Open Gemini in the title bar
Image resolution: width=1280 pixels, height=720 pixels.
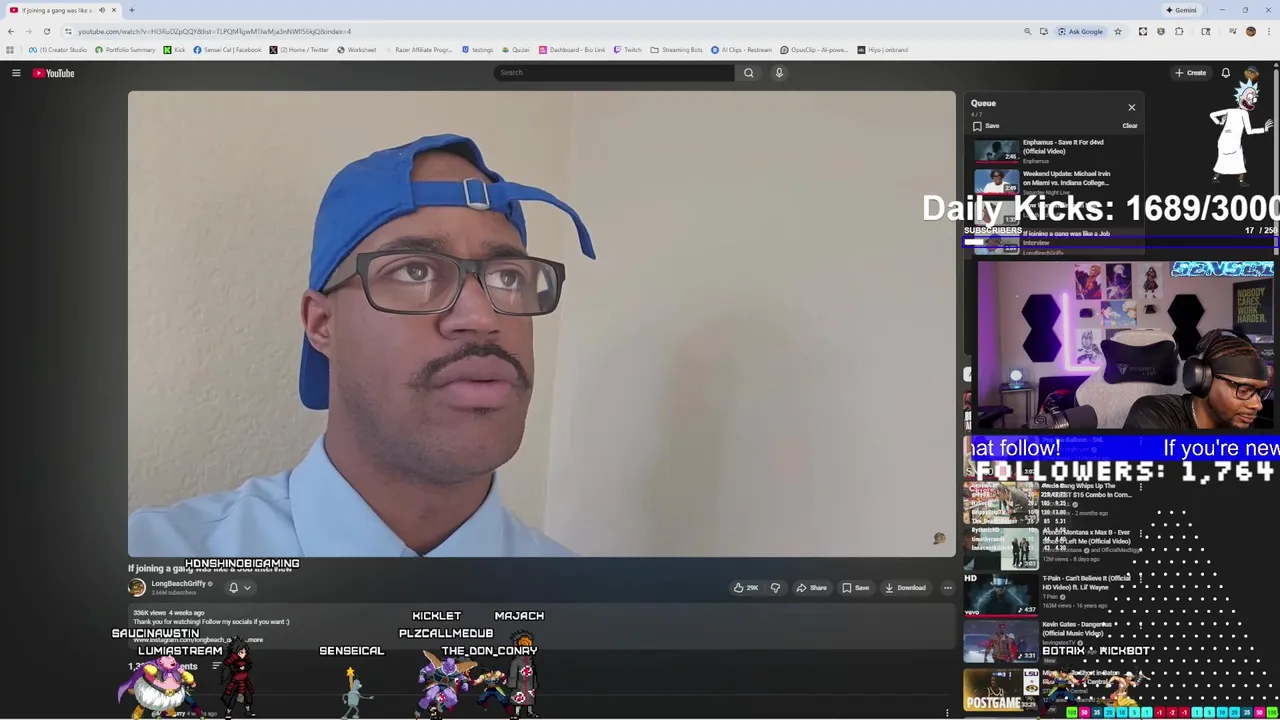(x=1181, y=10)
